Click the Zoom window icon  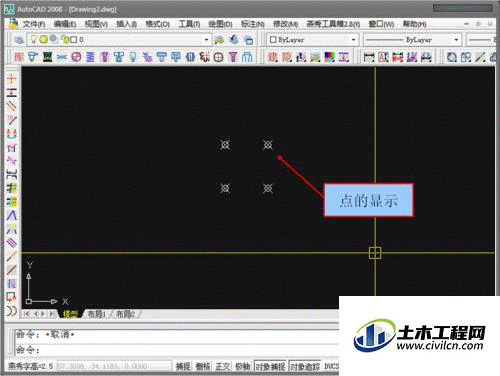point(466,57)
